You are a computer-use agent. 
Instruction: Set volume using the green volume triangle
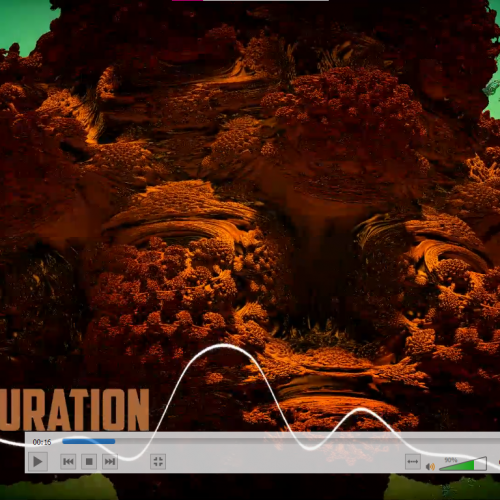pos(458,465)
